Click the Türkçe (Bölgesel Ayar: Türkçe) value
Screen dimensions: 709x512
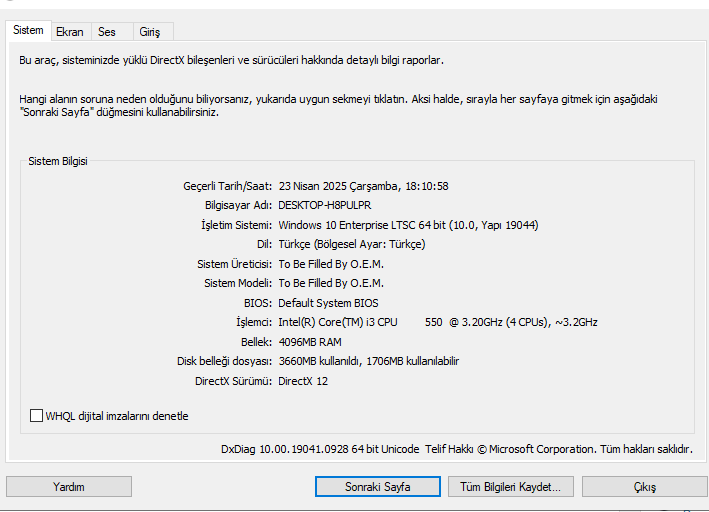[352, 244]
